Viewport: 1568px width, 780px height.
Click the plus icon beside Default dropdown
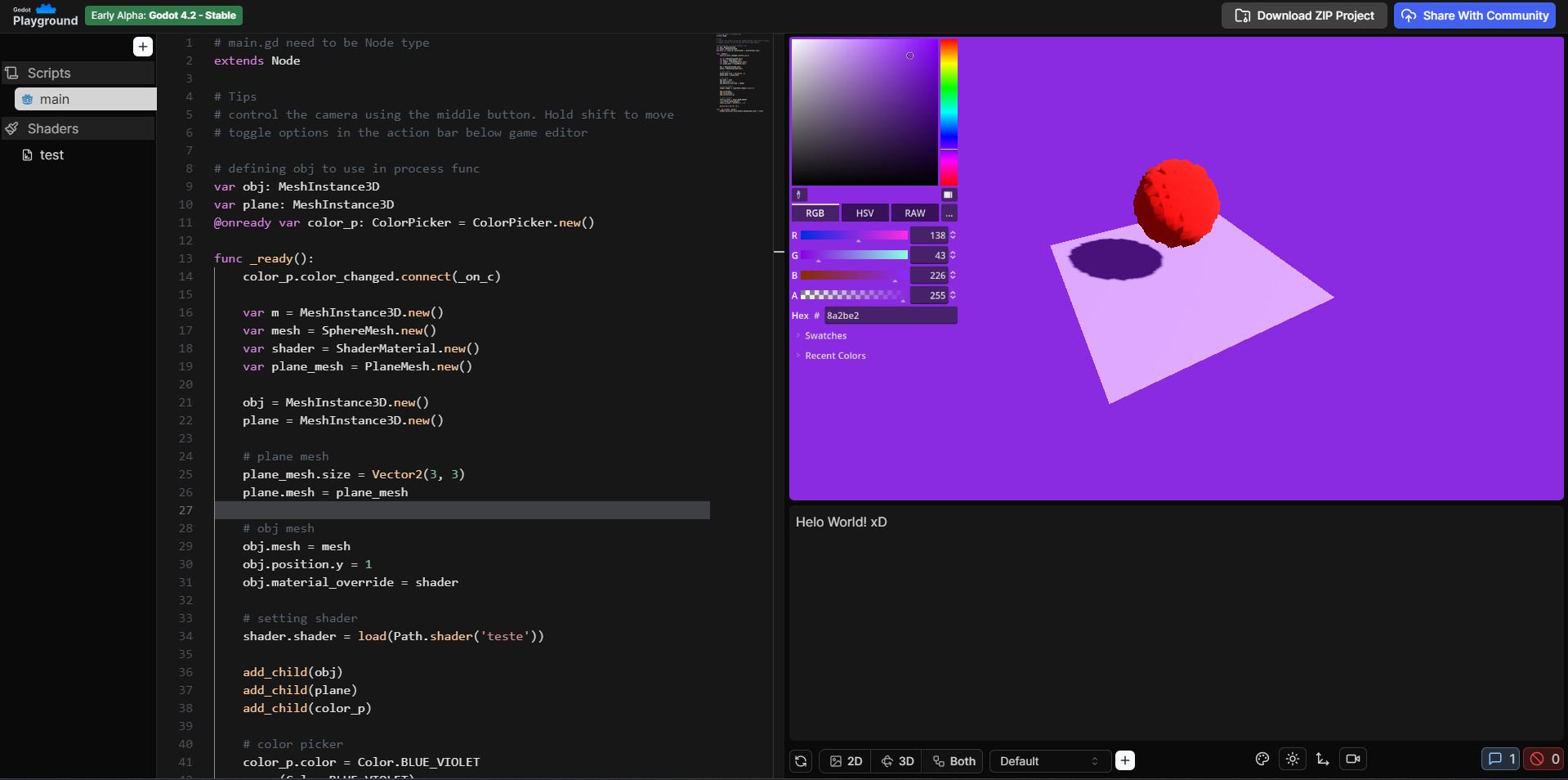pos(1125,761)
